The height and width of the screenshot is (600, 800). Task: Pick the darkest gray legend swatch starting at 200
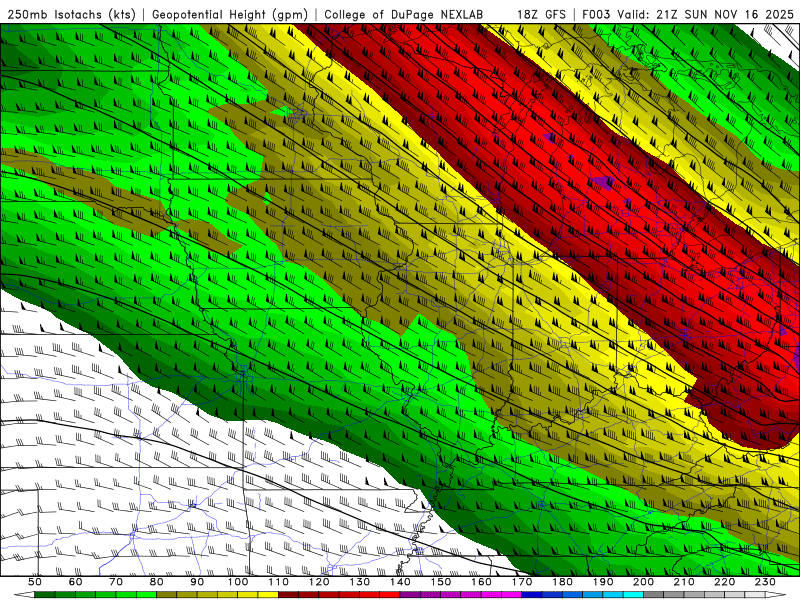654,595
